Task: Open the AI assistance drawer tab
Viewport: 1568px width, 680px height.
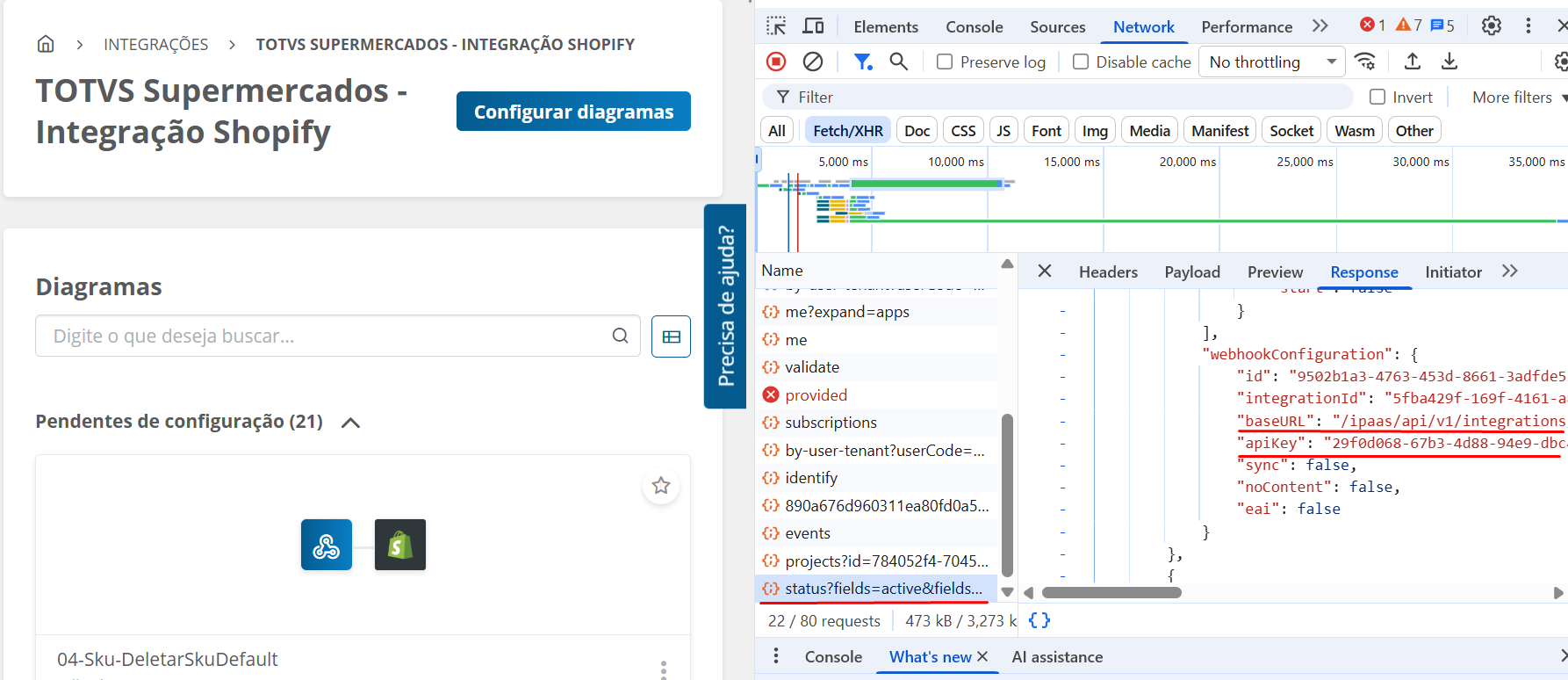Action: click(1057, 657)
